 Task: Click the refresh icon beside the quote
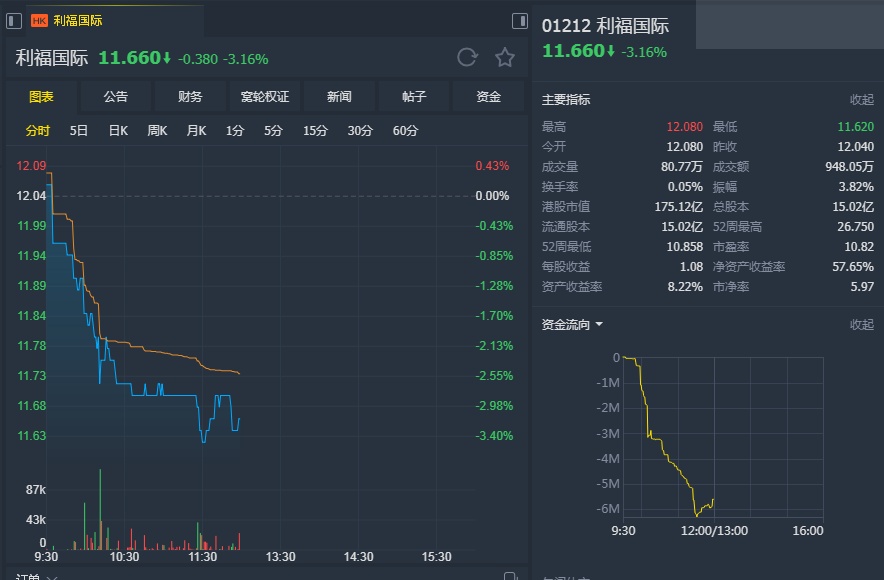[467, 58]
